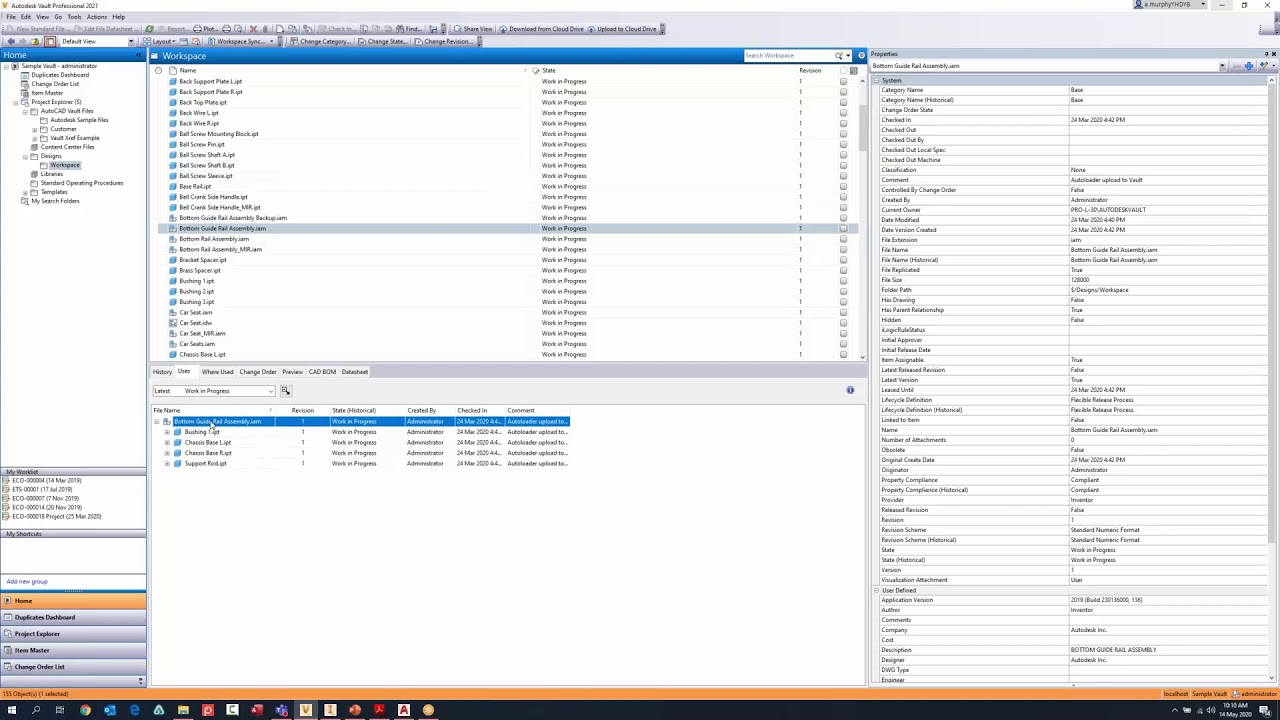1280x720 pixels.
Task: Collapse the Project Explorer tree node
Action: click(x=15, y=102)
